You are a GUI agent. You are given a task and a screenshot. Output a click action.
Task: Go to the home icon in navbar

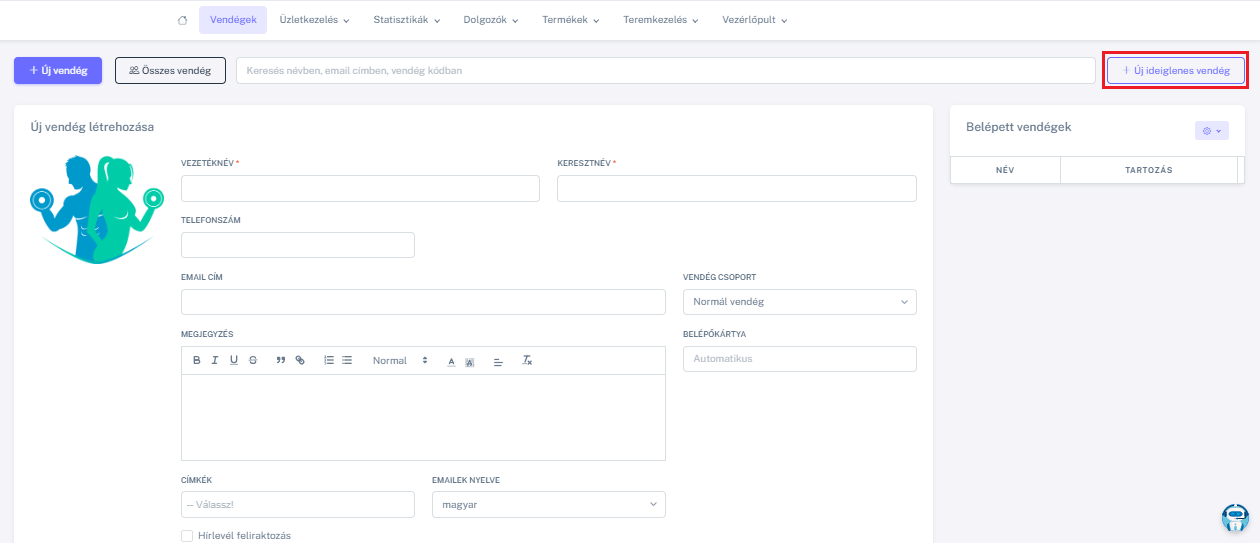point(182,20)
